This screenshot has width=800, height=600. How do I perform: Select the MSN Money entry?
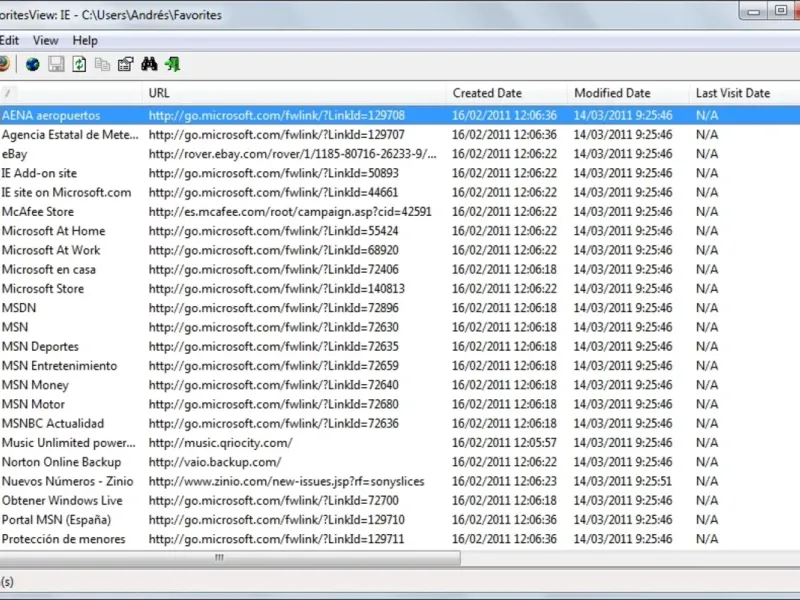pyautogui.click(x=35, y=385)
